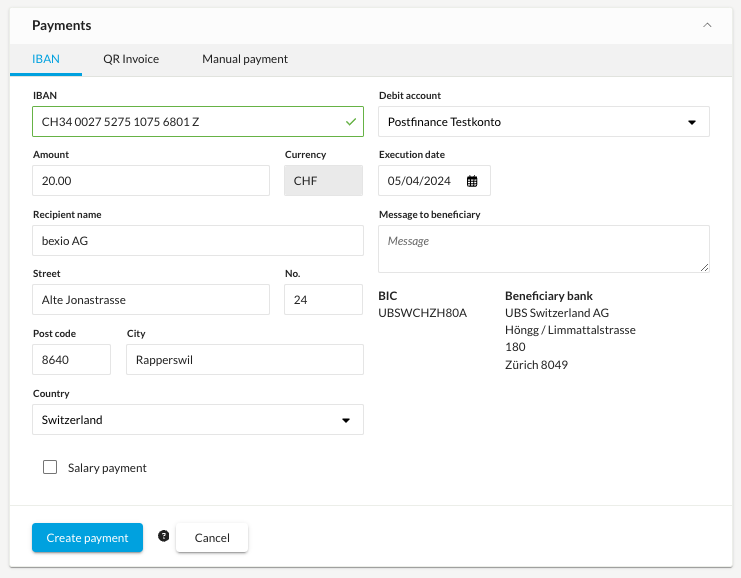Screen dimensions: 741x578
Task: Click the Message to beneficiary textarea
Action: (x=544, y=249)
